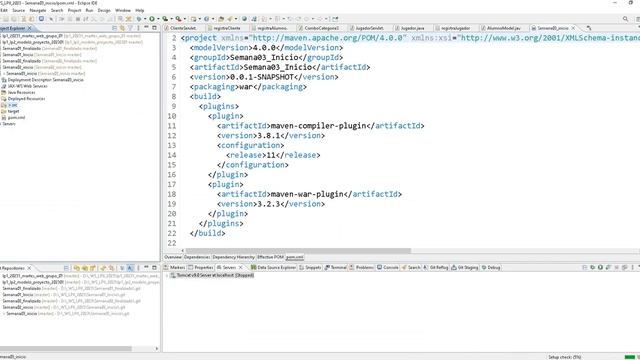Open the Data Source Explorer view tab
Viewport: 640px width, 360px height.
point(273,267)
